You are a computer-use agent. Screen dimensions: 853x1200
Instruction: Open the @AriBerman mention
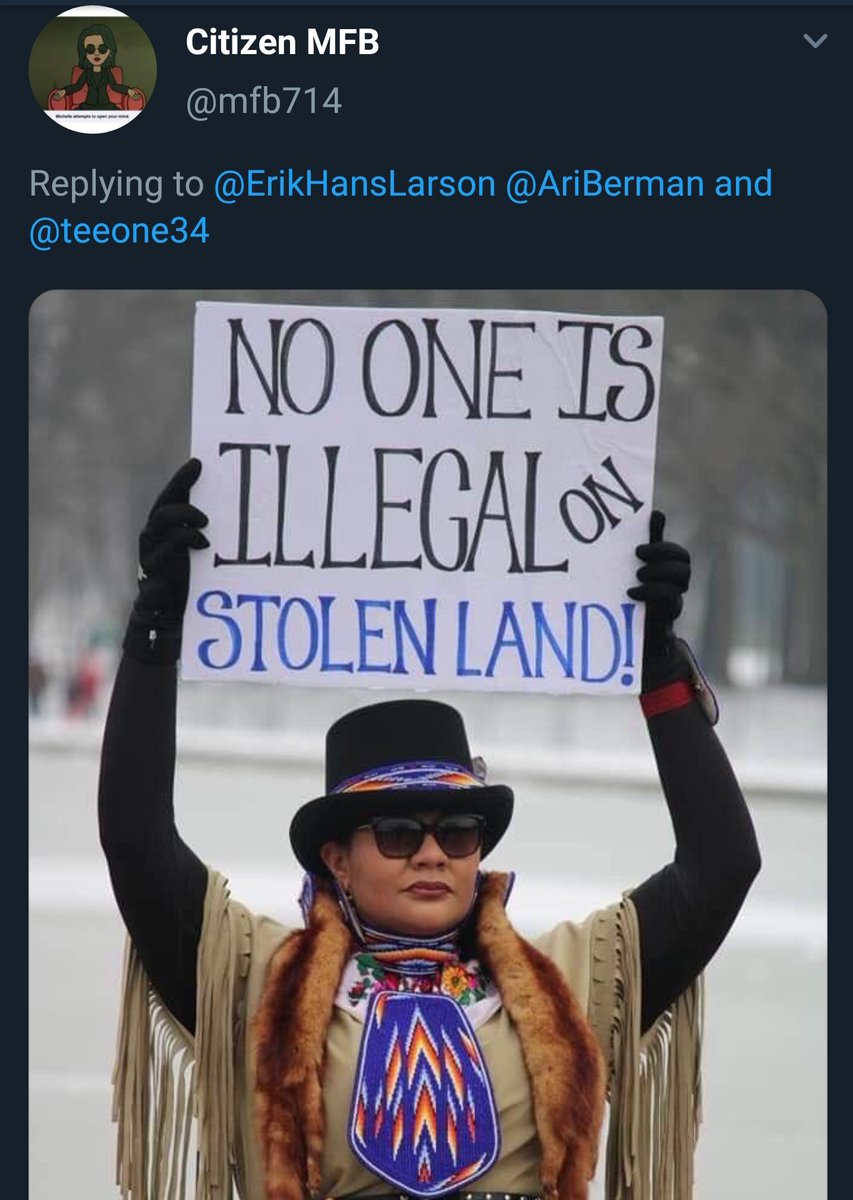[599, 184]
